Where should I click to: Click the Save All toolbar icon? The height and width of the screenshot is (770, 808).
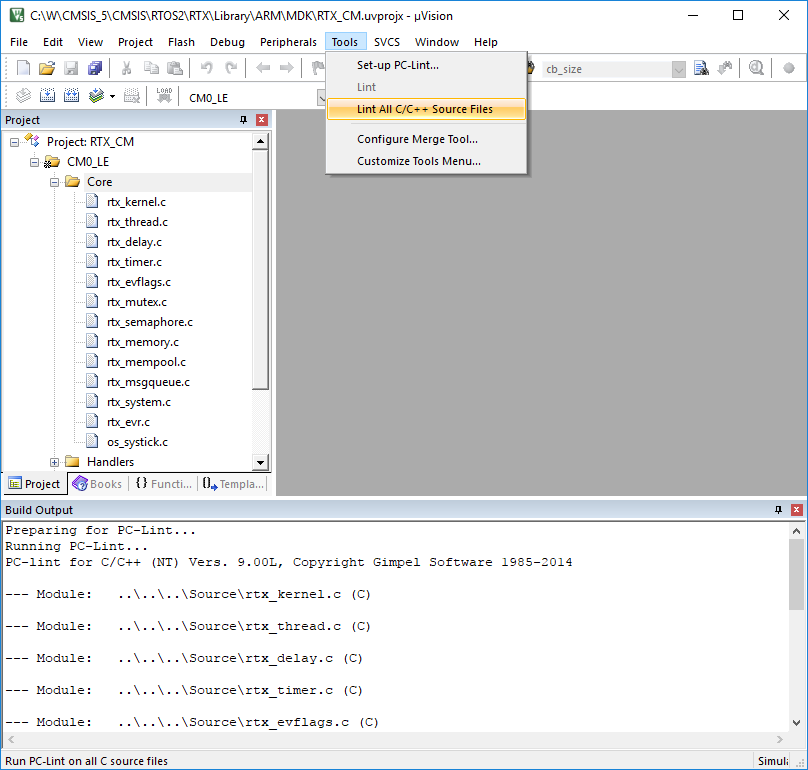point(95,68)
